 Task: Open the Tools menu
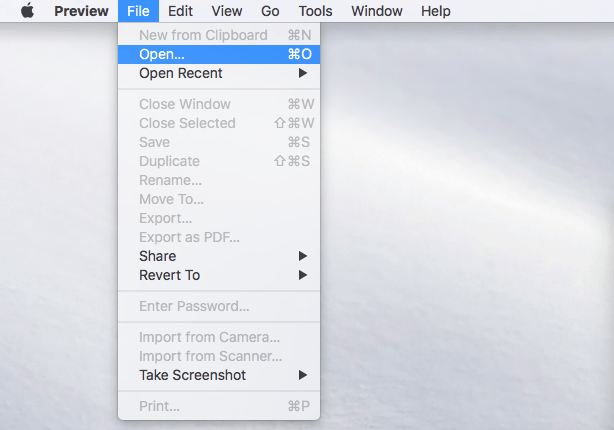(316, 11)
